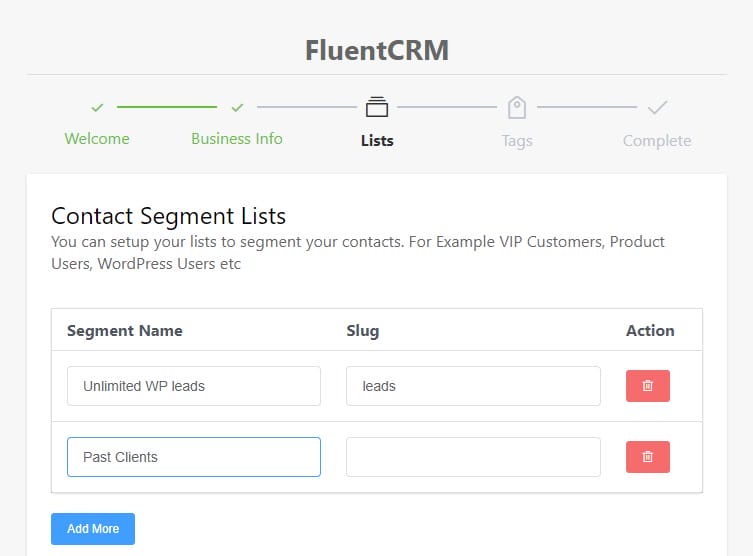Click the Action column header
This screenshot has width=753, height=556.
(650, 331)
